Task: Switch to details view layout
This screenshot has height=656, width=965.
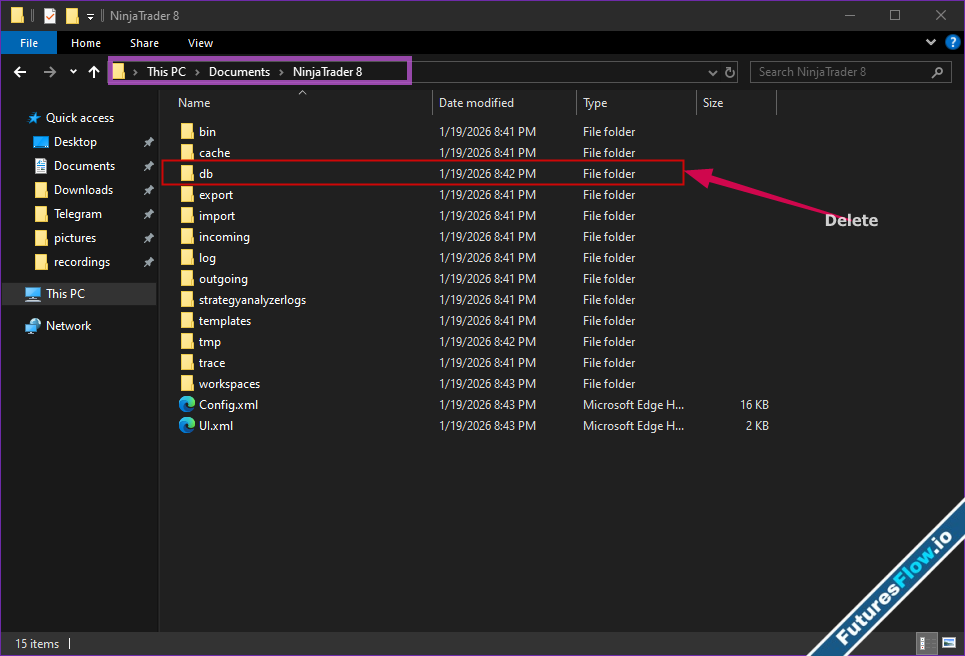Action: pos(926,643)
